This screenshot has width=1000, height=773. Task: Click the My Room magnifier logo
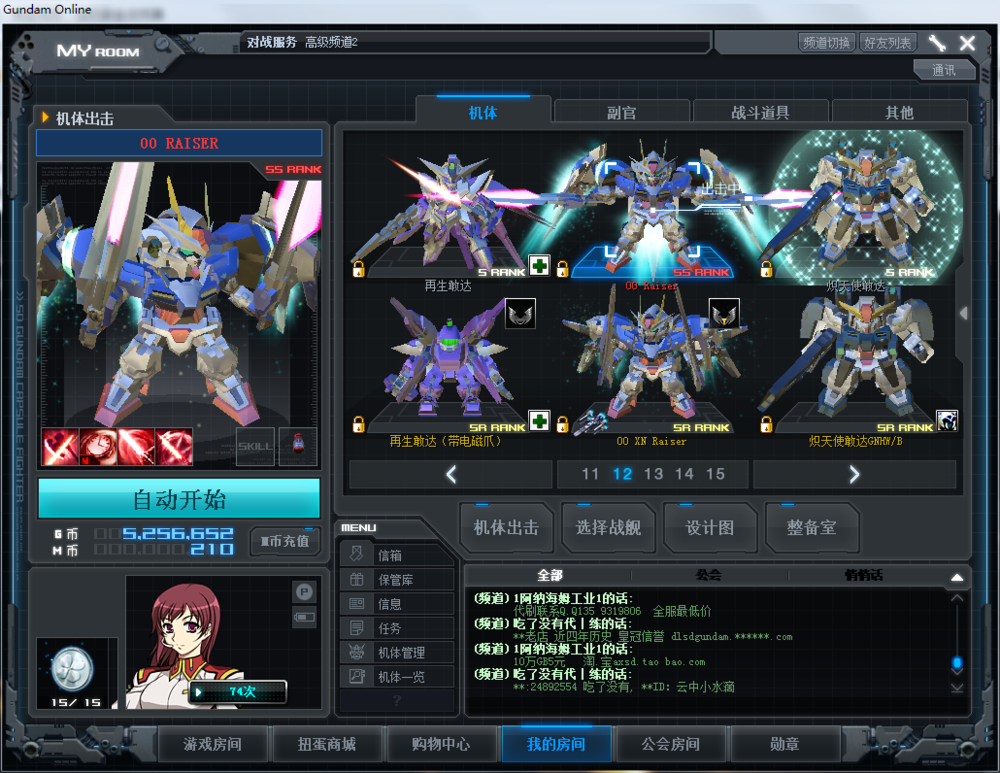[x=163, y=44]
